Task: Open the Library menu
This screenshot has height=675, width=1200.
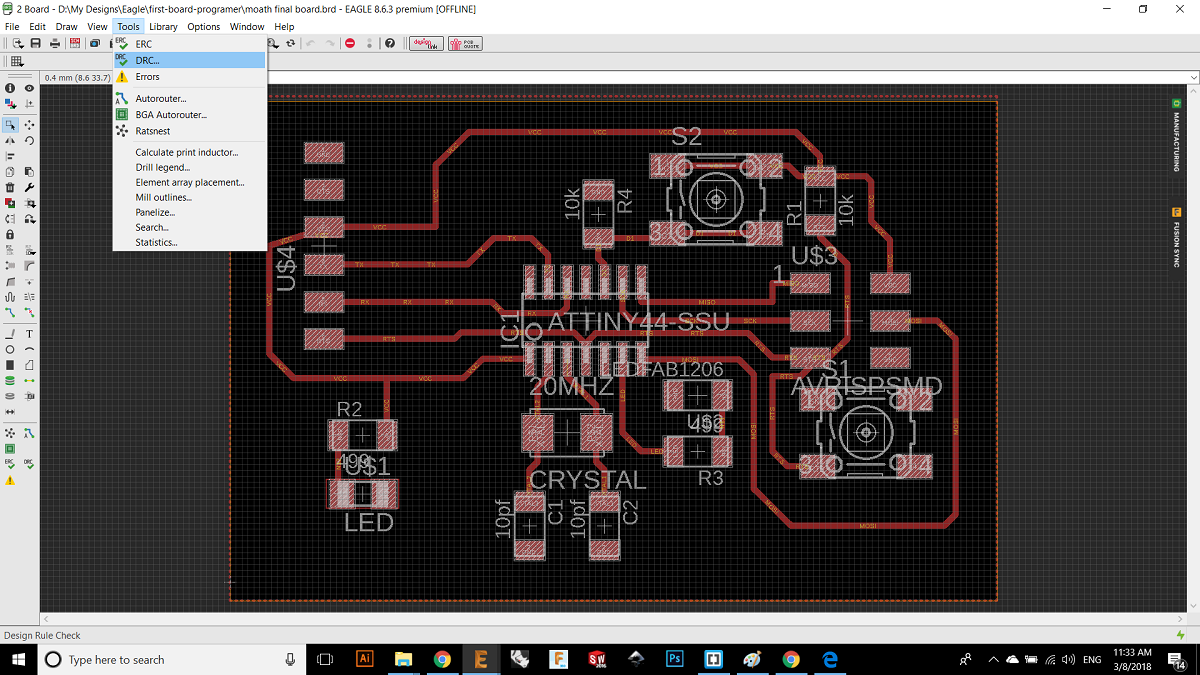Action: click(163, 27)
